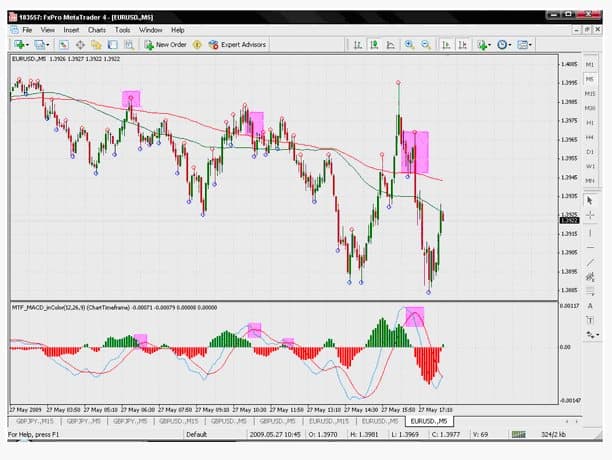
Task: Switch chart to bar chart mode
Action: pos(356,45)
